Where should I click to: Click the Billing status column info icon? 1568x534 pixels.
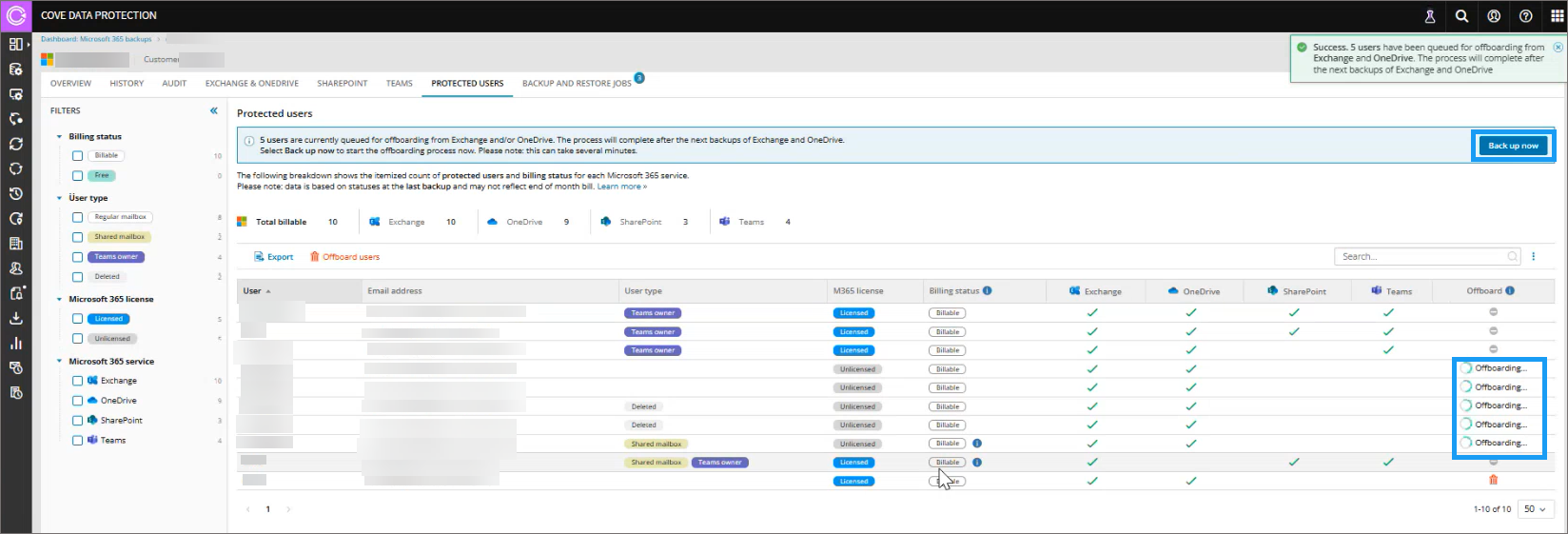tap(987, 291)
